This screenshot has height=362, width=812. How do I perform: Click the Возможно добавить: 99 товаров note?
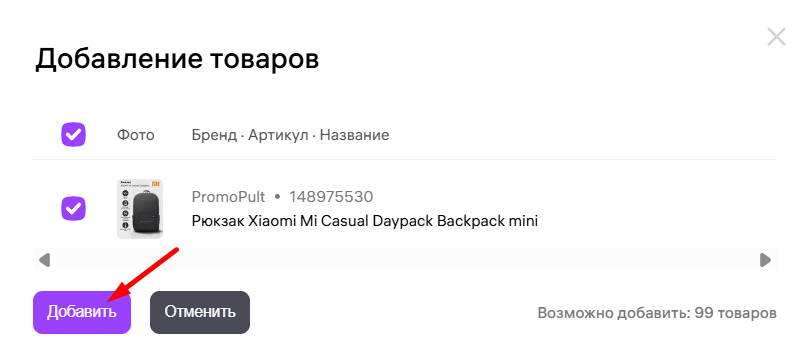click(x=657, y=313)
